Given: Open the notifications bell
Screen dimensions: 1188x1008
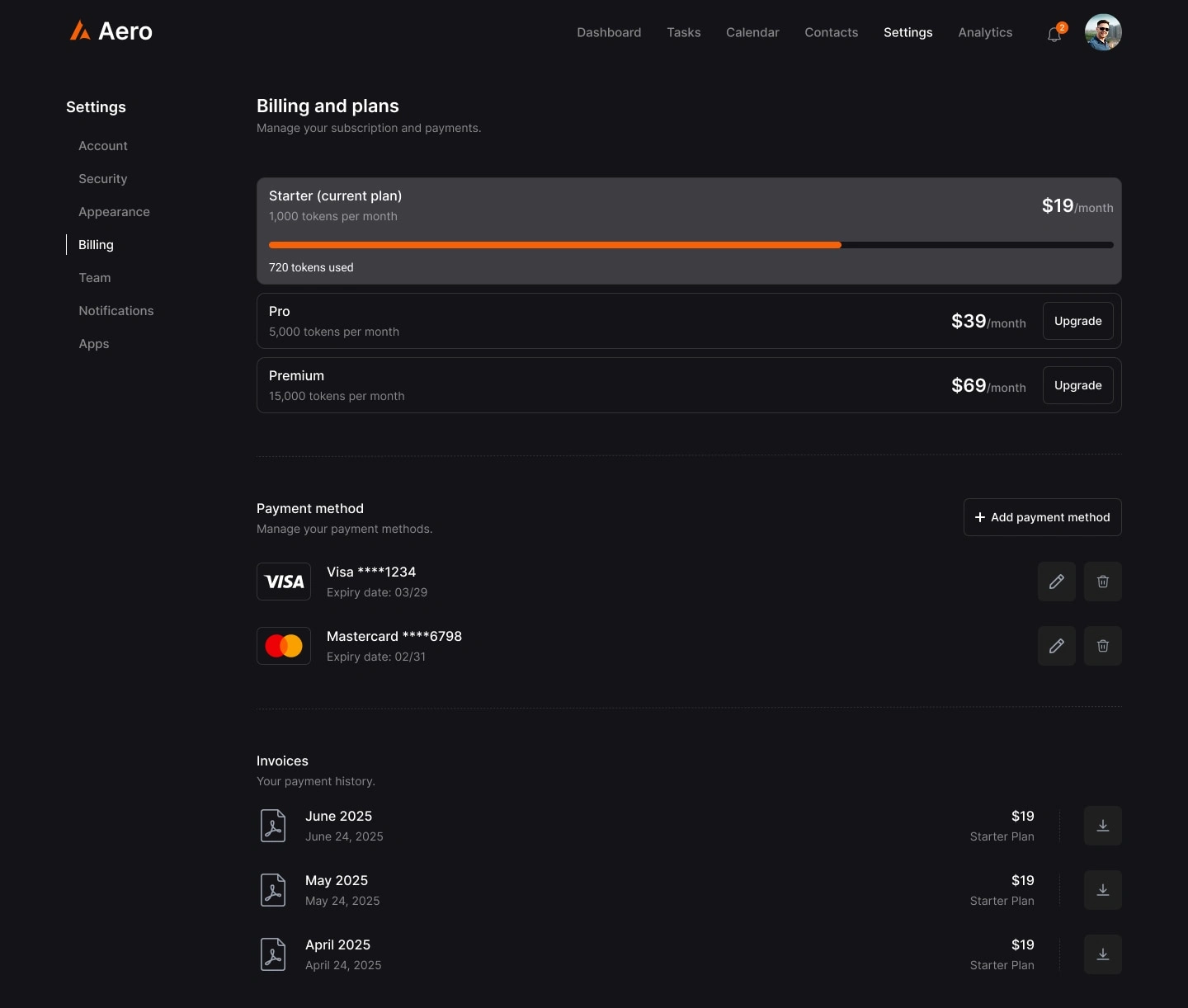Looking at the screenshot, I should pyautogui.click(x=1054, y=35).
